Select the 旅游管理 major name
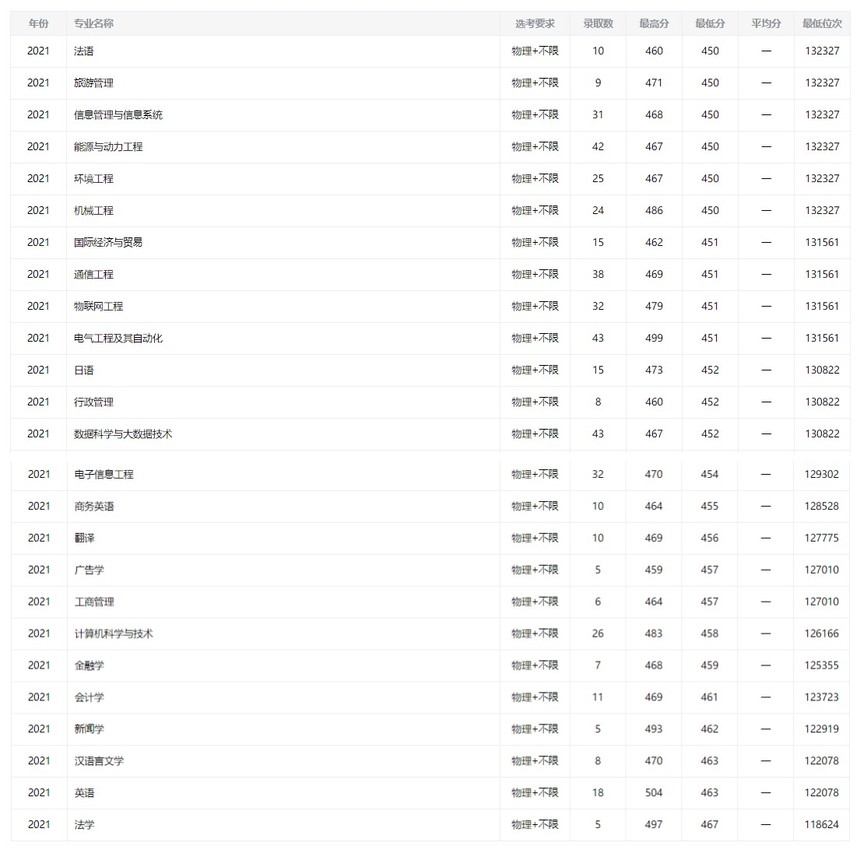 [x=94, y=83]
